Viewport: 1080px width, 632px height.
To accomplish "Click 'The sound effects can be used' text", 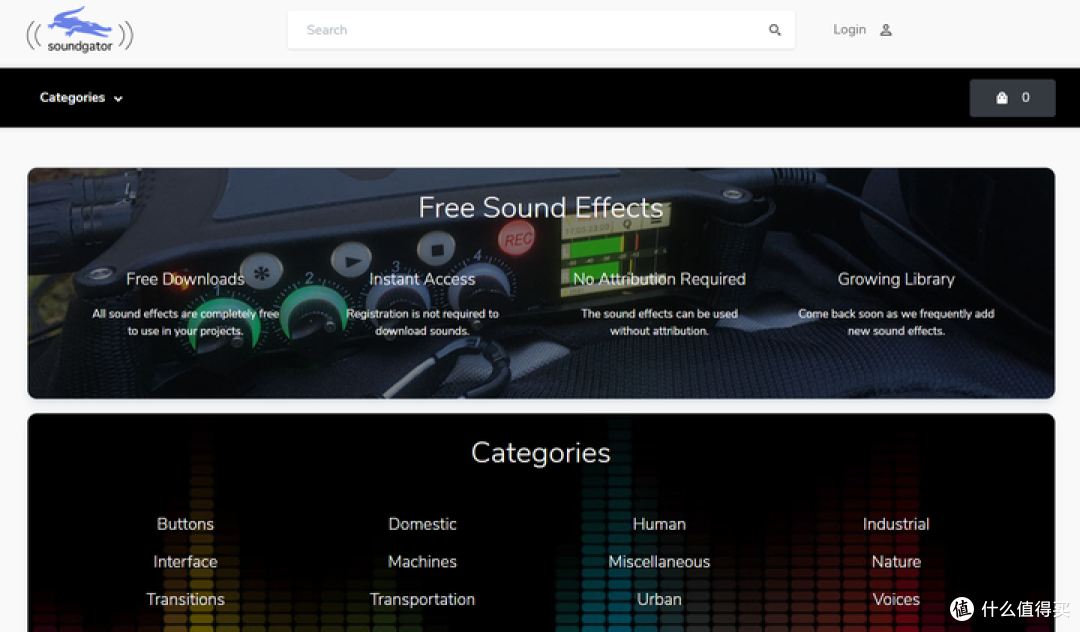I will [x=659, y=322].
